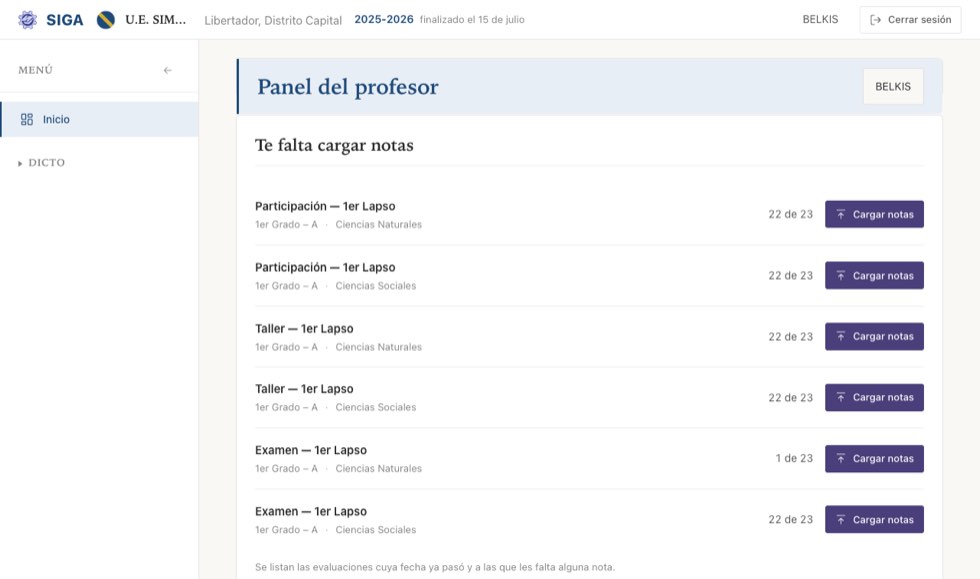This screenshot has width=980, height=579.
Task: Click 'Libertador, Distrito Capital' location text
Action: 273,20
